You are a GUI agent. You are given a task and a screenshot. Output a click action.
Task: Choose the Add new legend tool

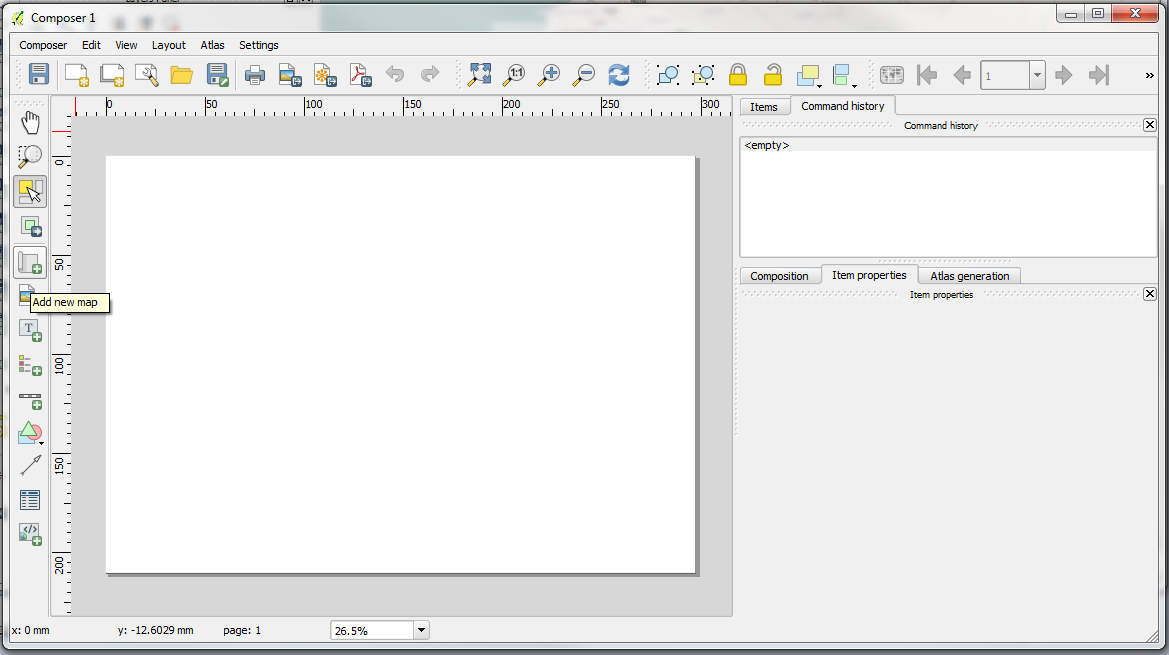(x=30, y=365)
